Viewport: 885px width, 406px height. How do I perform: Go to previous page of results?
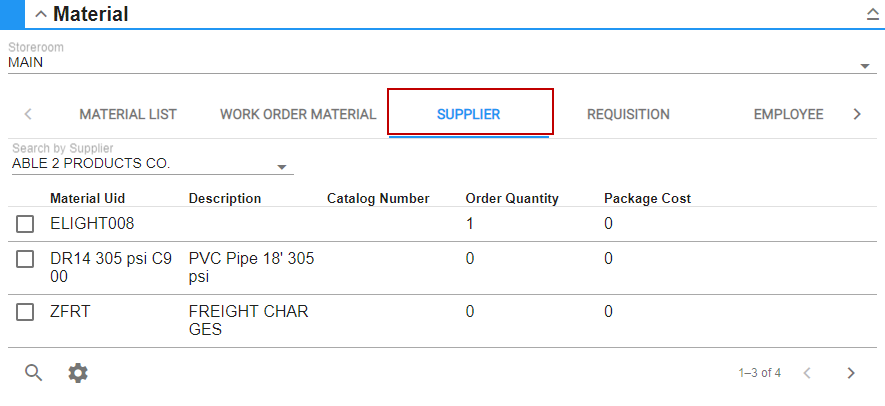[x=807, y=373]
